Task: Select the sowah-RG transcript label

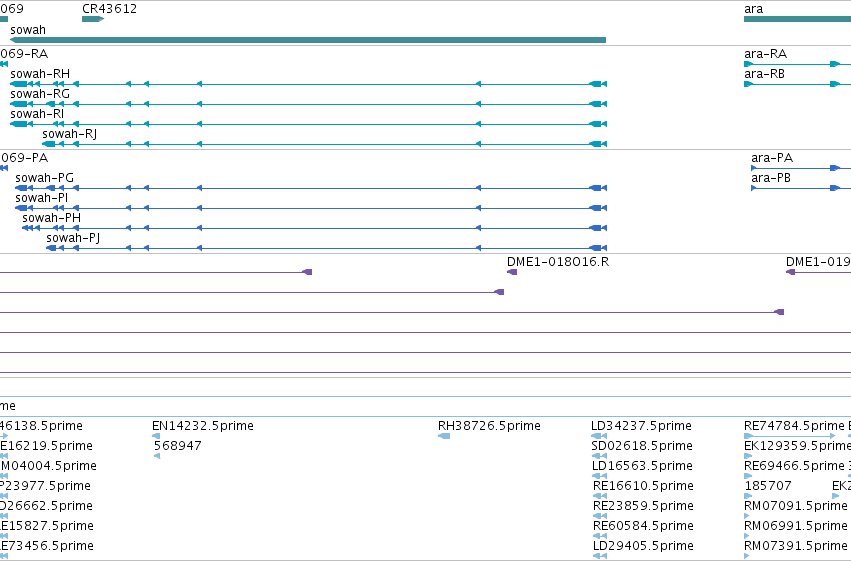Action: tap(40, 94)
